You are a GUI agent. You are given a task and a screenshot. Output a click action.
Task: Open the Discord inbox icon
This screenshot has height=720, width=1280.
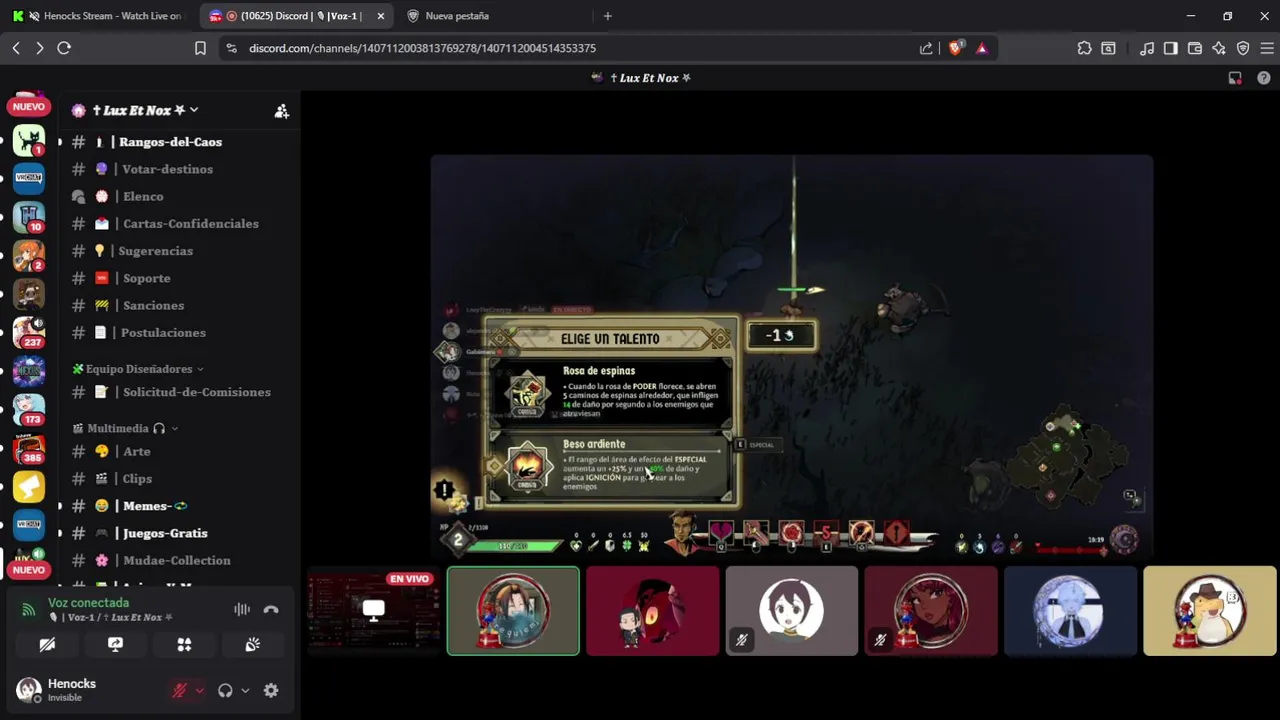click(x=1235, y=78)
